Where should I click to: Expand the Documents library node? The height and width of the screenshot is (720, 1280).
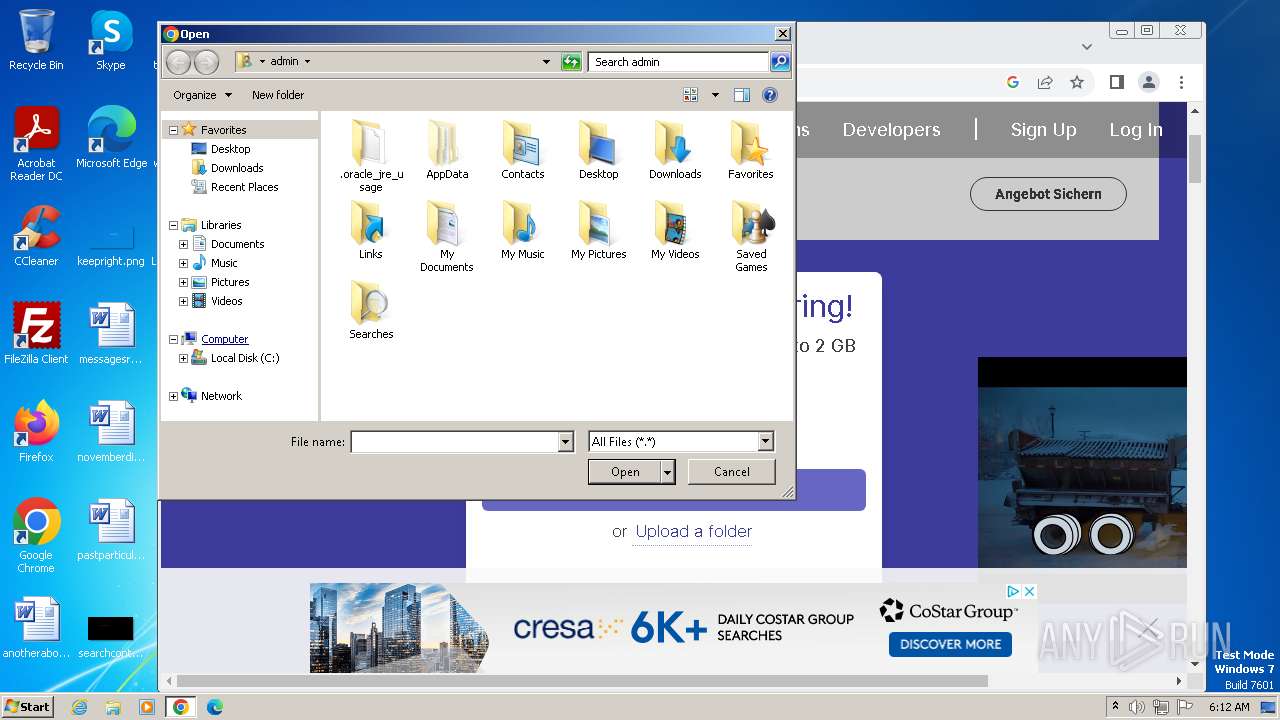183,244
